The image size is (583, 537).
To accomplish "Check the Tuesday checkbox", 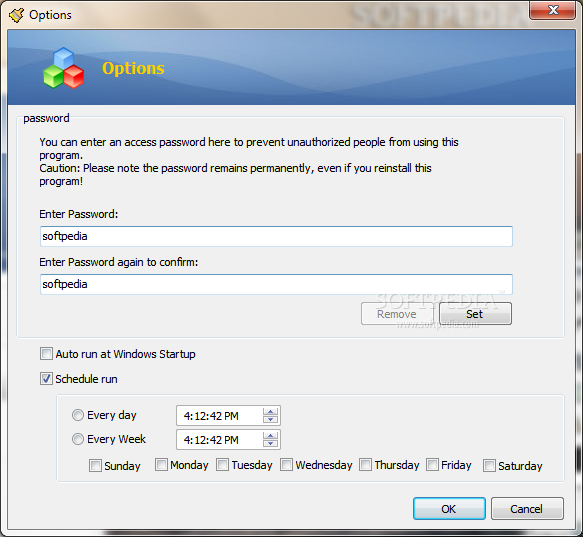I will [x=222, y=464].
